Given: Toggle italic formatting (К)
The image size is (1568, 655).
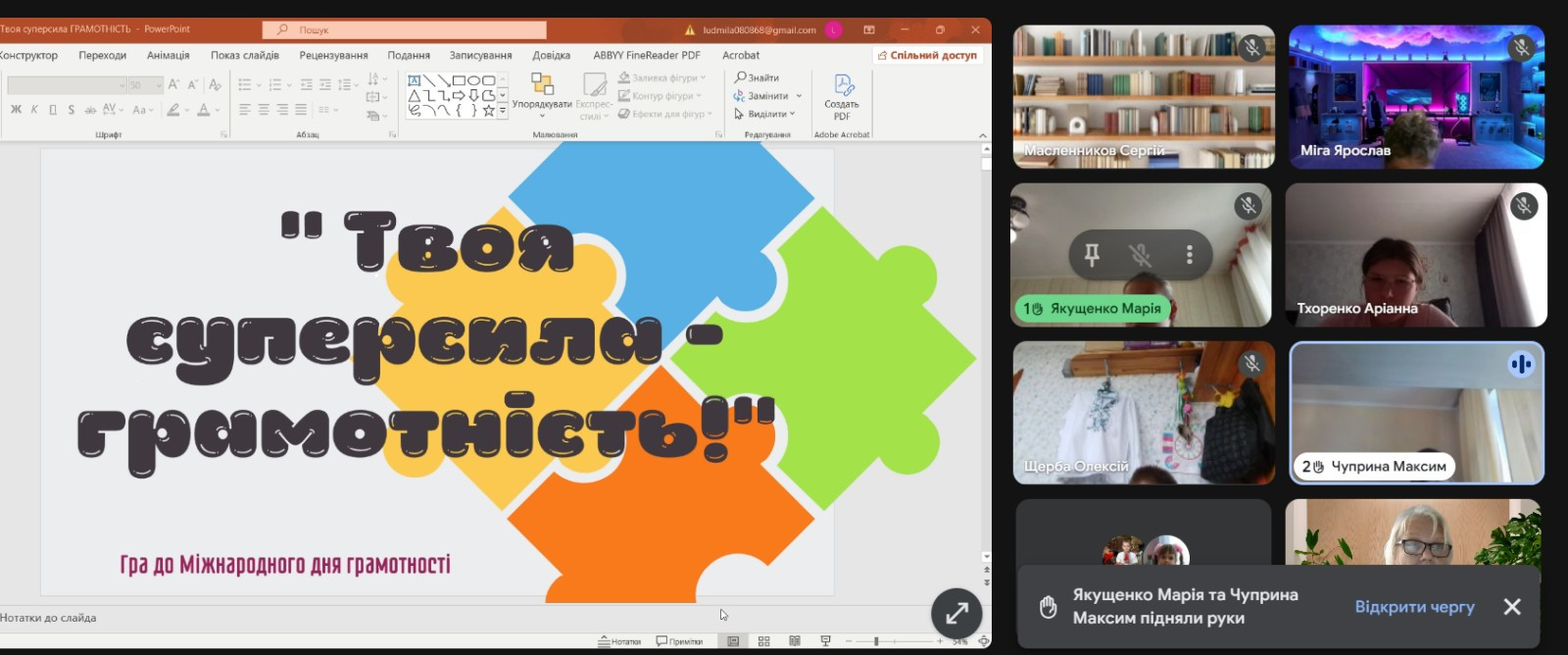Looking at the screenshot, I should click(34, 110).
